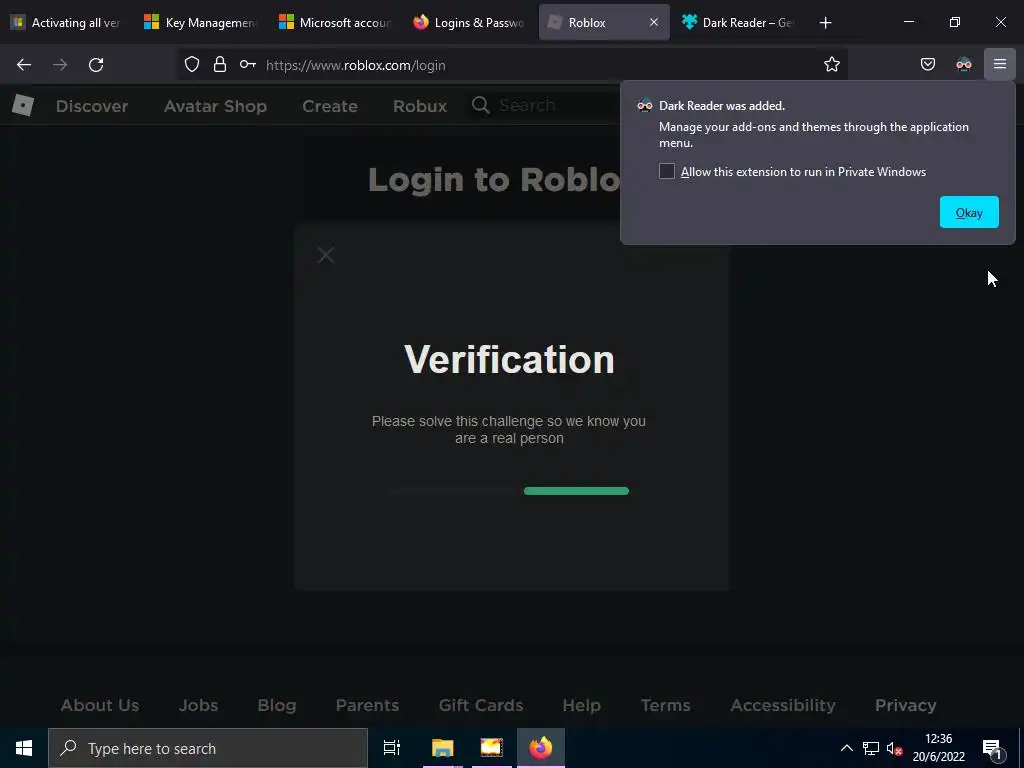
Task: Close the Verification dialog with the X
Action: pos(326,255)
